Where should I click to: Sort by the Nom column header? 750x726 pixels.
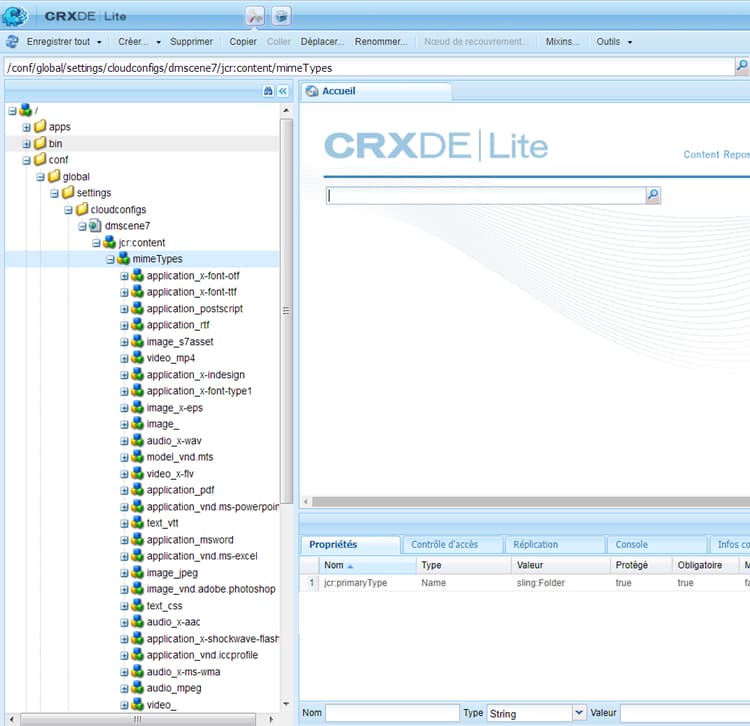pyautogui.click(x=367, y=565)
